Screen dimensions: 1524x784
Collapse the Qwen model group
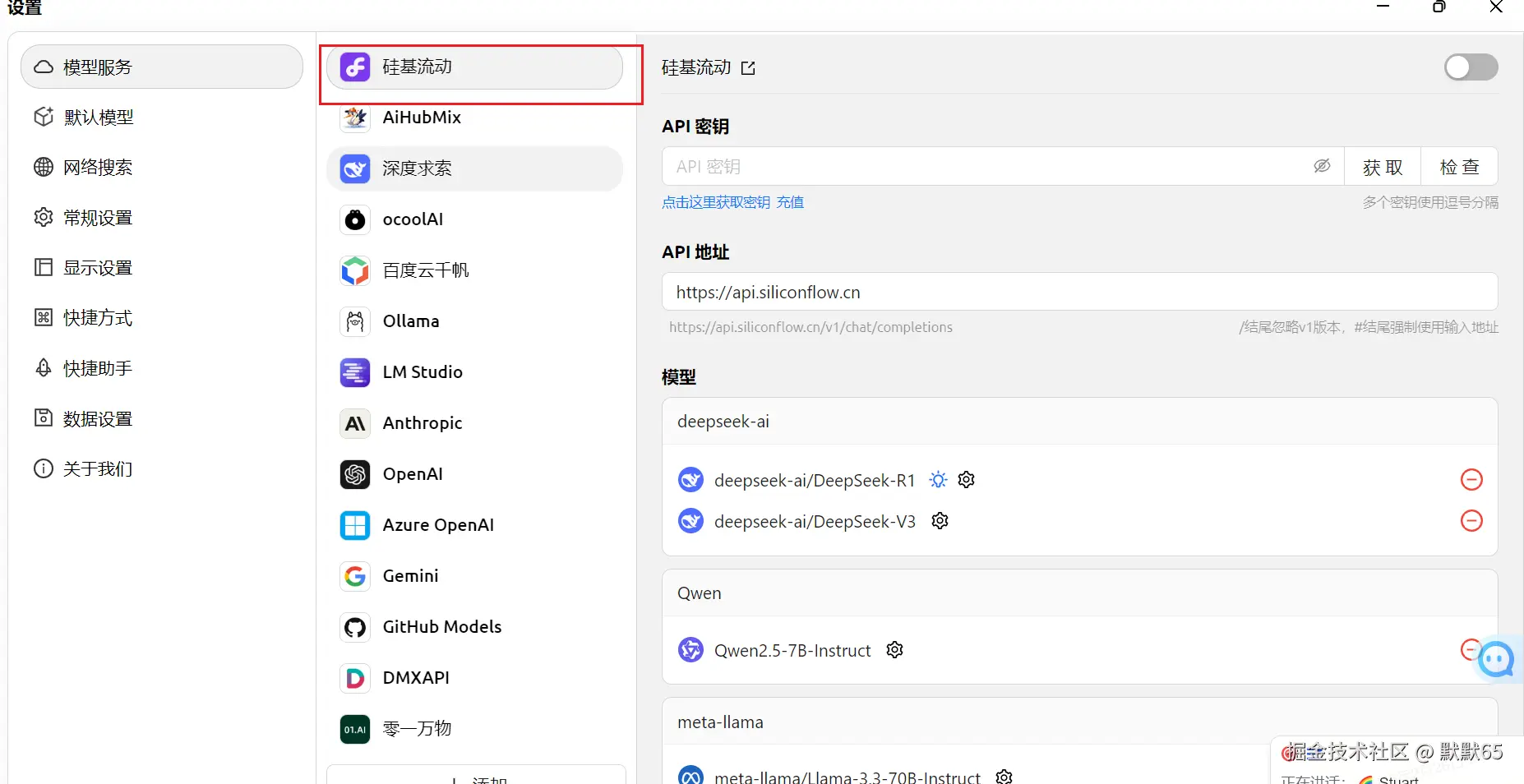tap(1079, 593)
